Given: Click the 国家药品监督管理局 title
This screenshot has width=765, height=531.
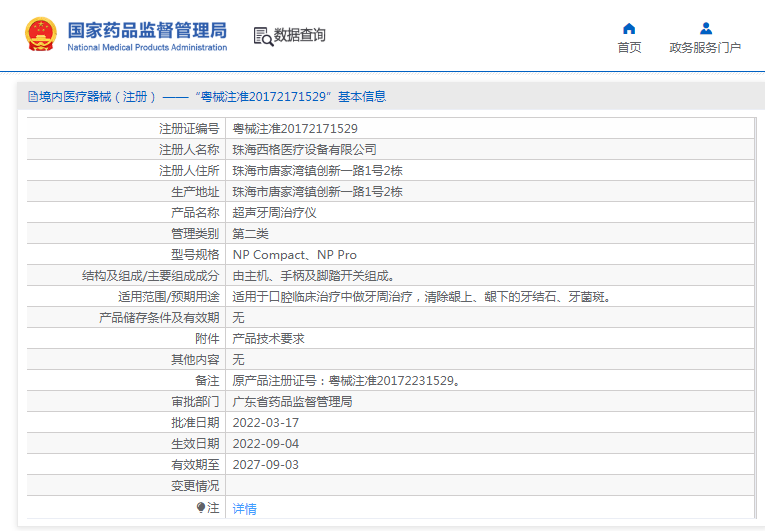Looking at the screenshot, I should 147,30.
